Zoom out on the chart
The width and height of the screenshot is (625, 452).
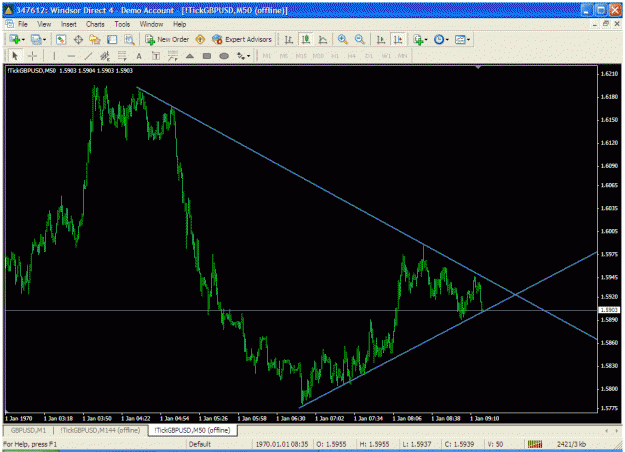tap(360, 39)
